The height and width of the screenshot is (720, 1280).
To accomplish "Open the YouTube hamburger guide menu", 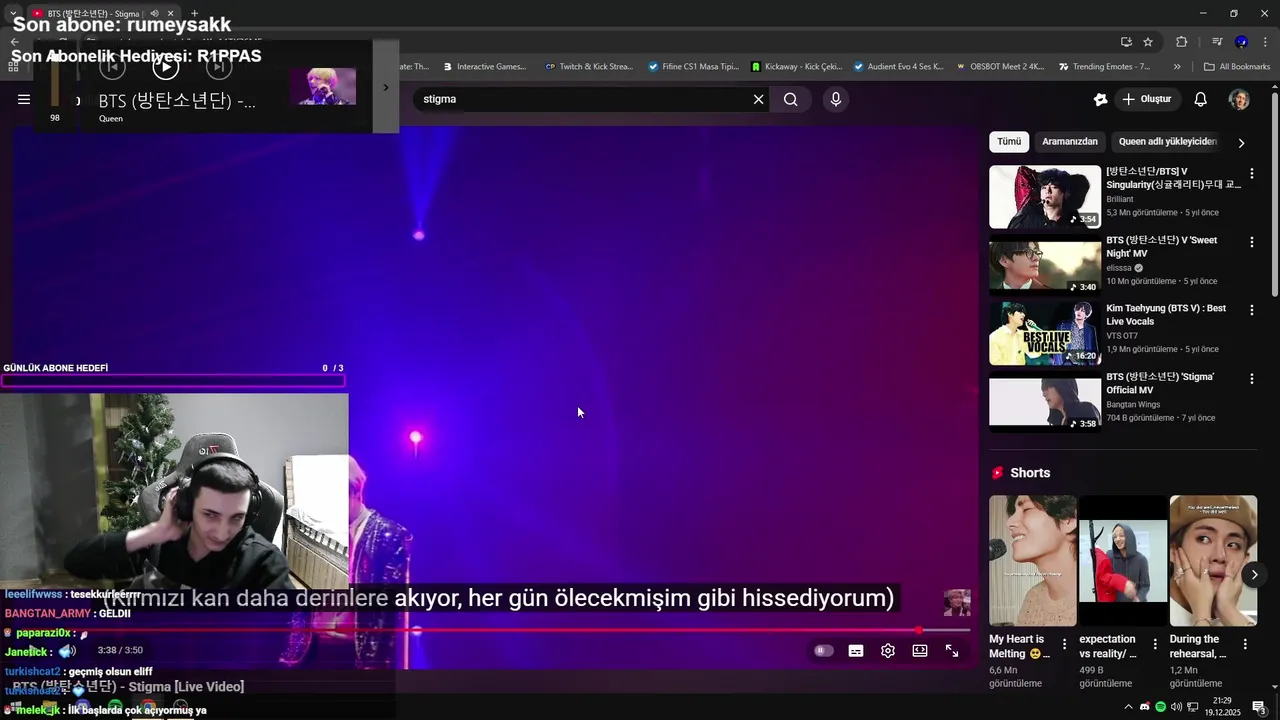I will tap(24, 99).
